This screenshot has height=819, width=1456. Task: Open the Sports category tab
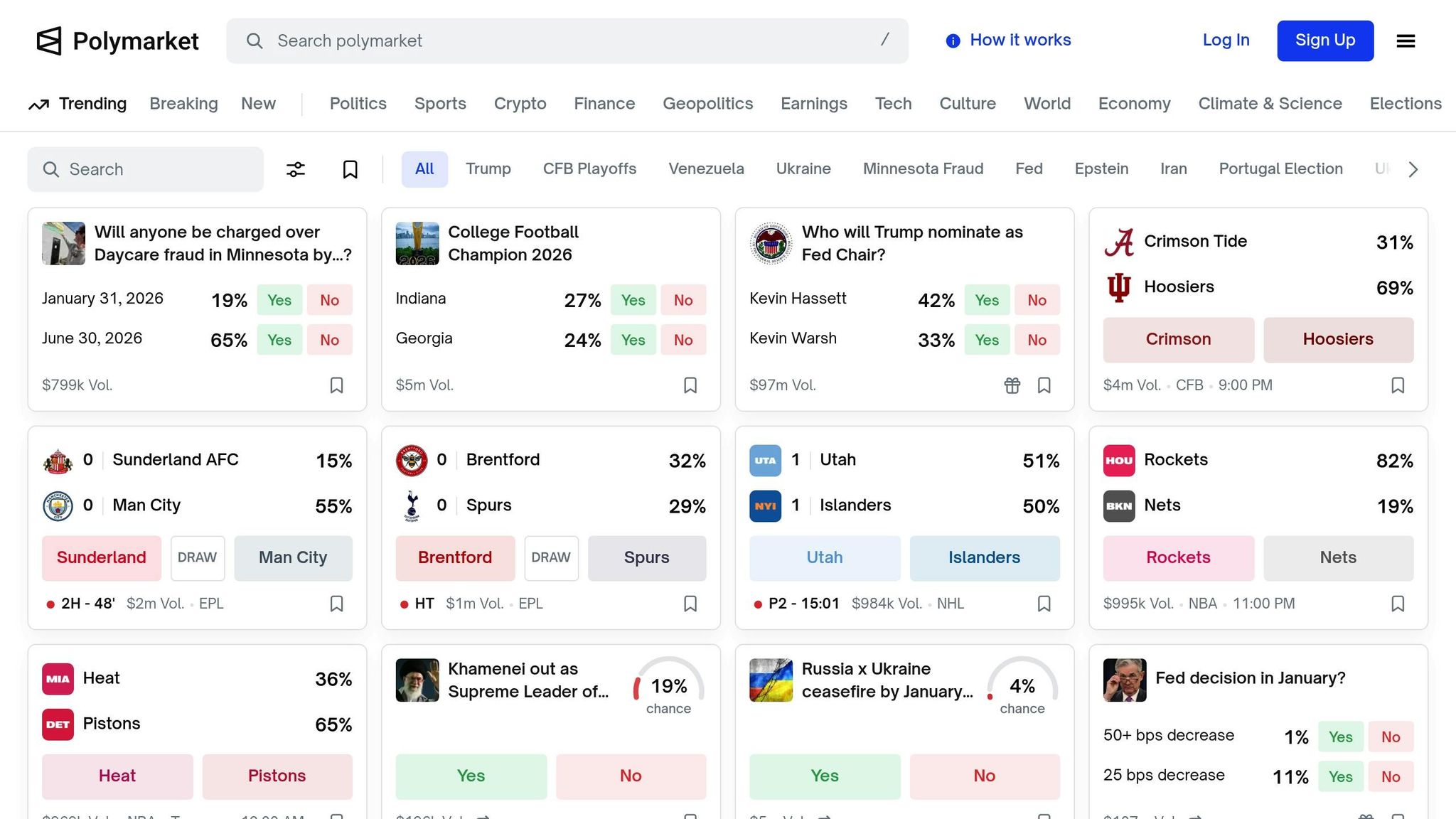[440, 104]
